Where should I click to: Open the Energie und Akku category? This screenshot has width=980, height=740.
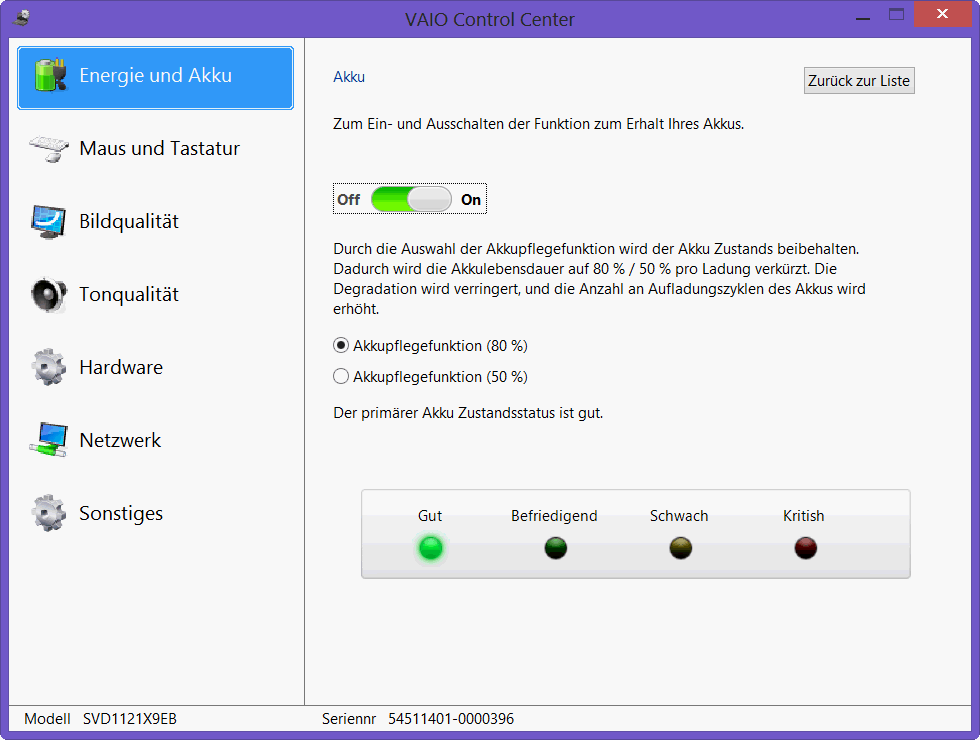pos(156,78)
